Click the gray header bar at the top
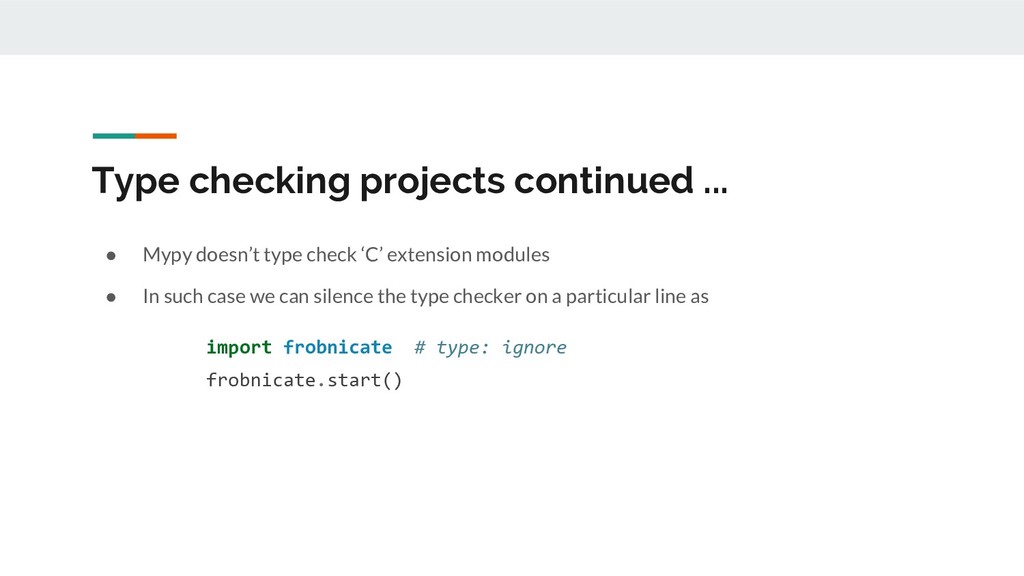Image resolution: width=1024 pixels, height=576 pixels. click(512, 27)
